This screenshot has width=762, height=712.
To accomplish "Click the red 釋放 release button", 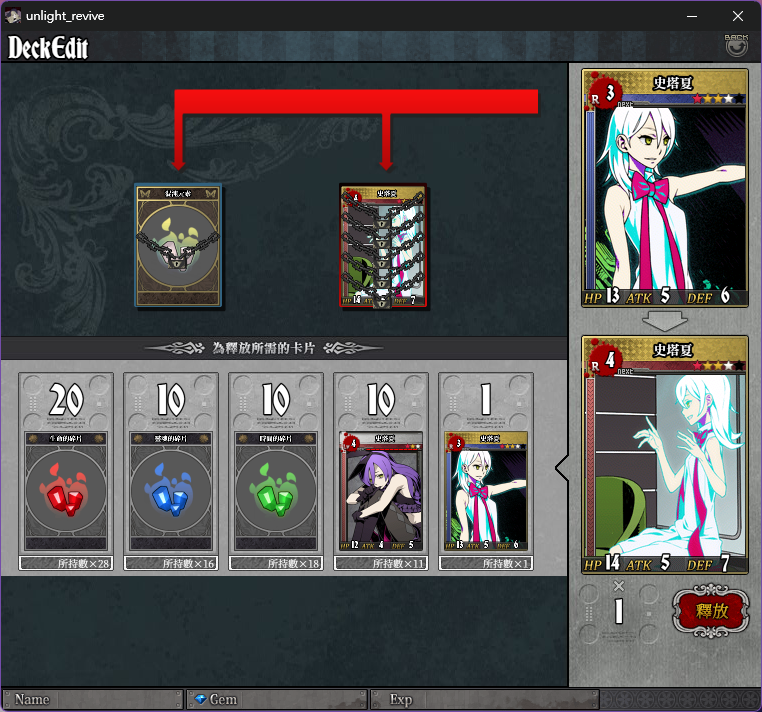I will click(711, 610).
